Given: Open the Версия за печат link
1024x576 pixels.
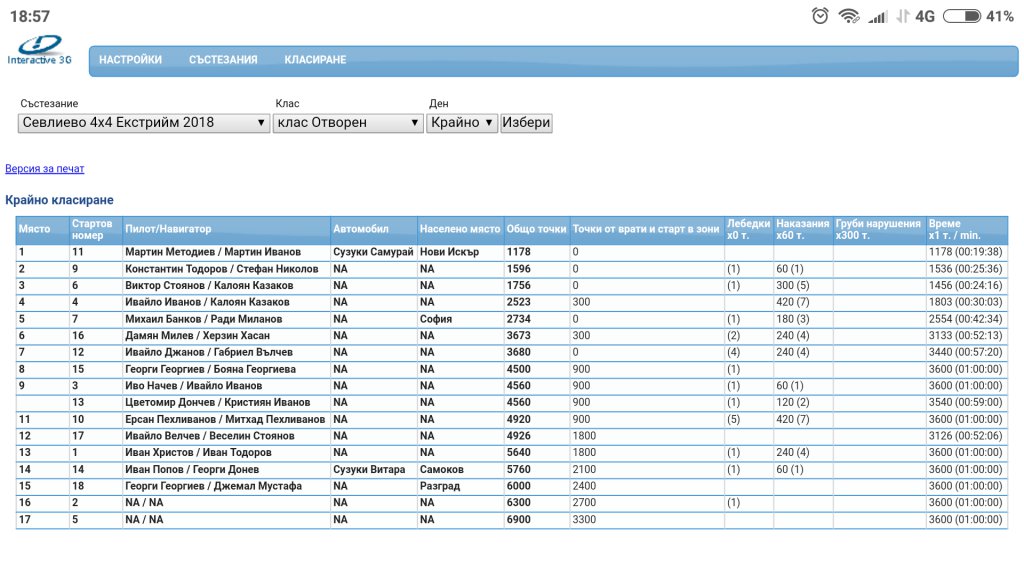Looking at the screenshot, I should (45, 169).
